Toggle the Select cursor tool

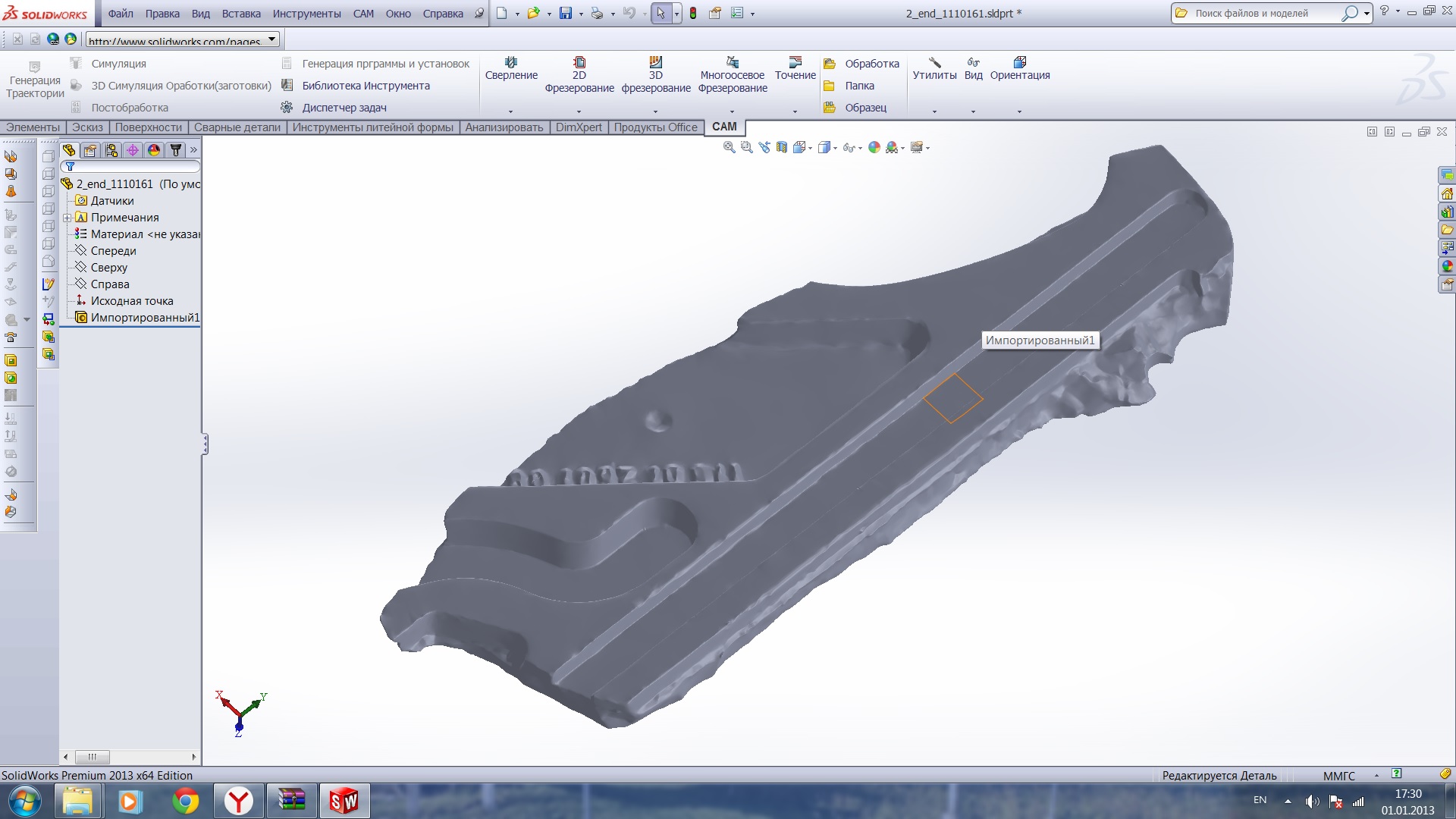tap(661, 13)
